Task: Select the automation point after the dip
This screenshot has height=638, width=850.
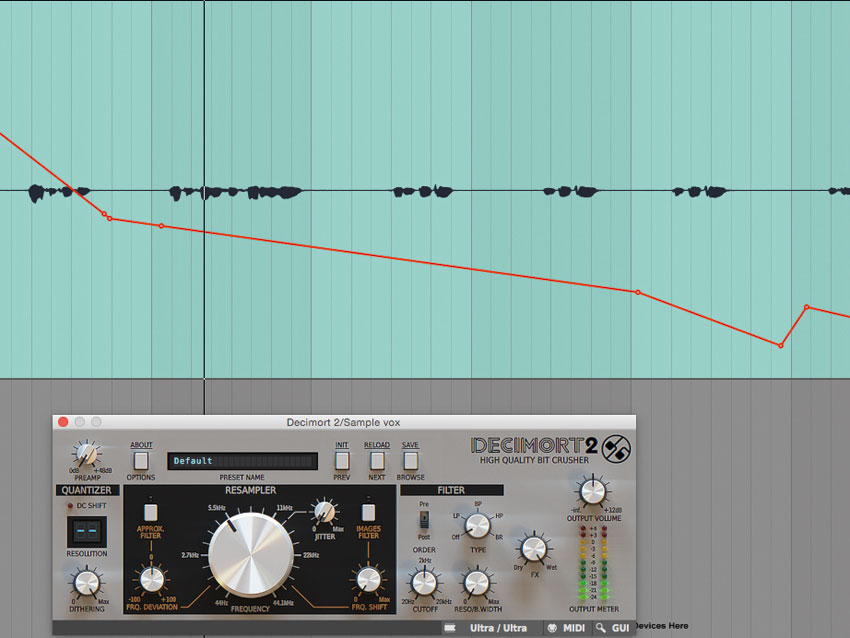Action: pos(807,307)
